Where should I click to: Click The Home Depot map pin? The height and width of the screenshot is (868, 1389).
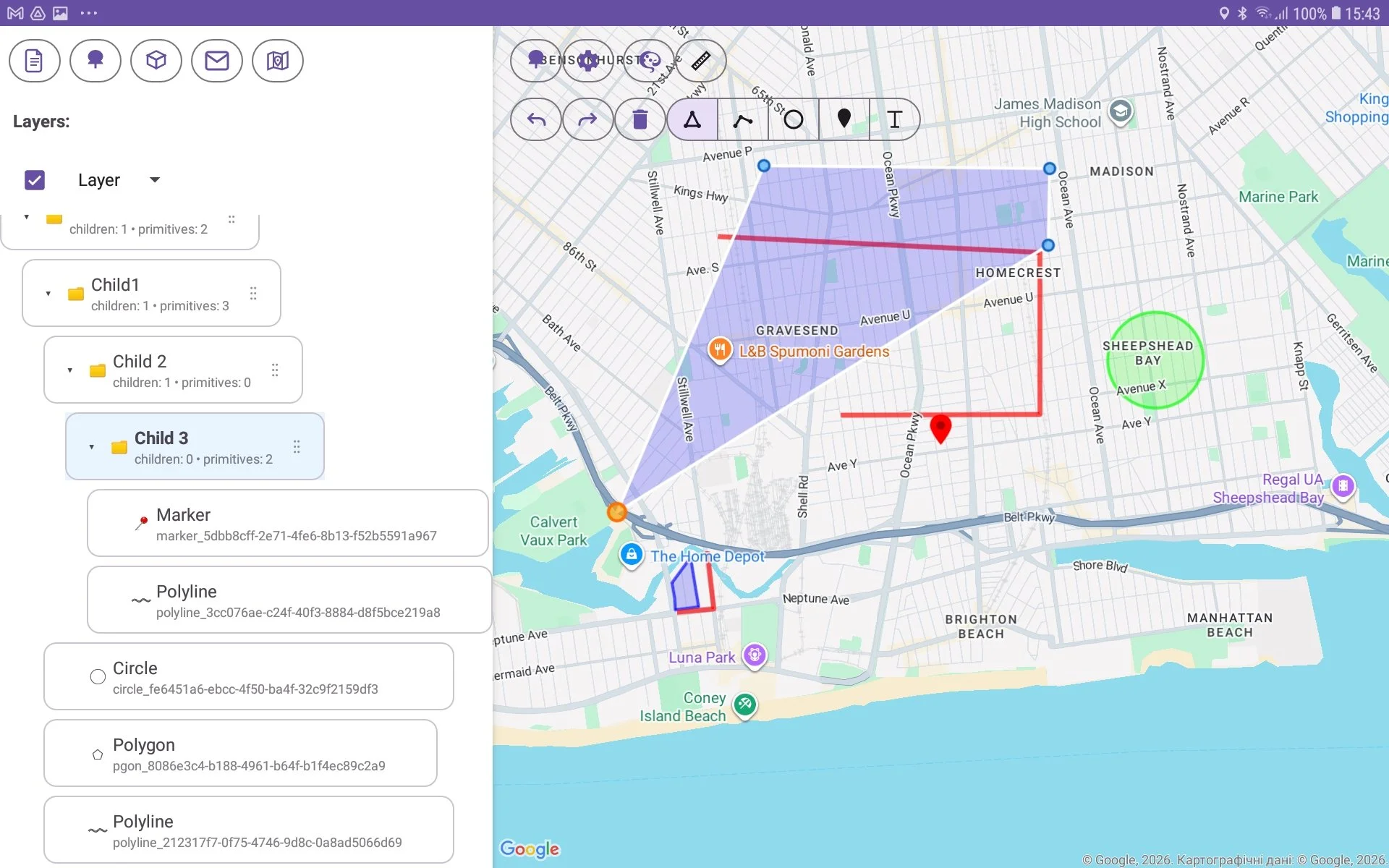click(x=632, y=556)
